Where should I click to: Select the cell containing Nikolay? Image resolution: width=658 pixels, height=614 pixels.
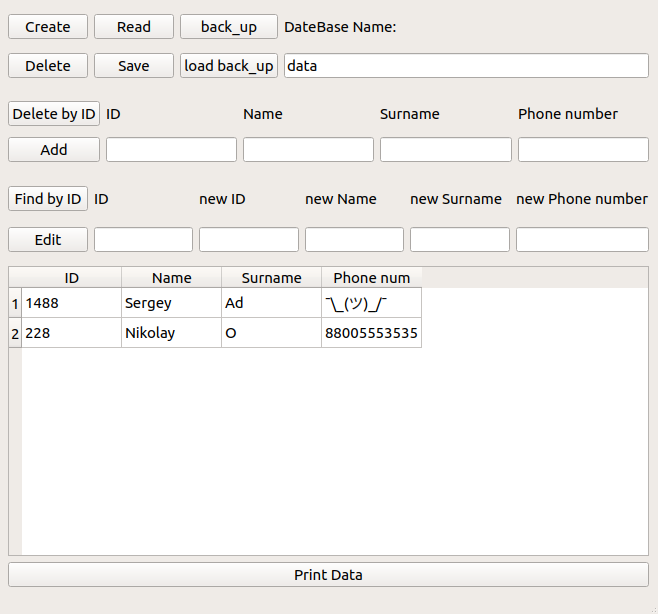[172, 333]
